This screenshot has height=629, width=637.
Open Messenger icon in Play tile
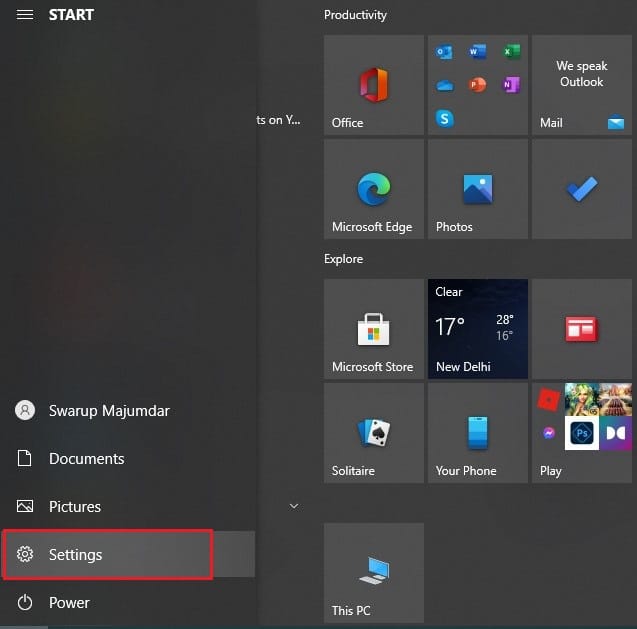click(549, 433)
